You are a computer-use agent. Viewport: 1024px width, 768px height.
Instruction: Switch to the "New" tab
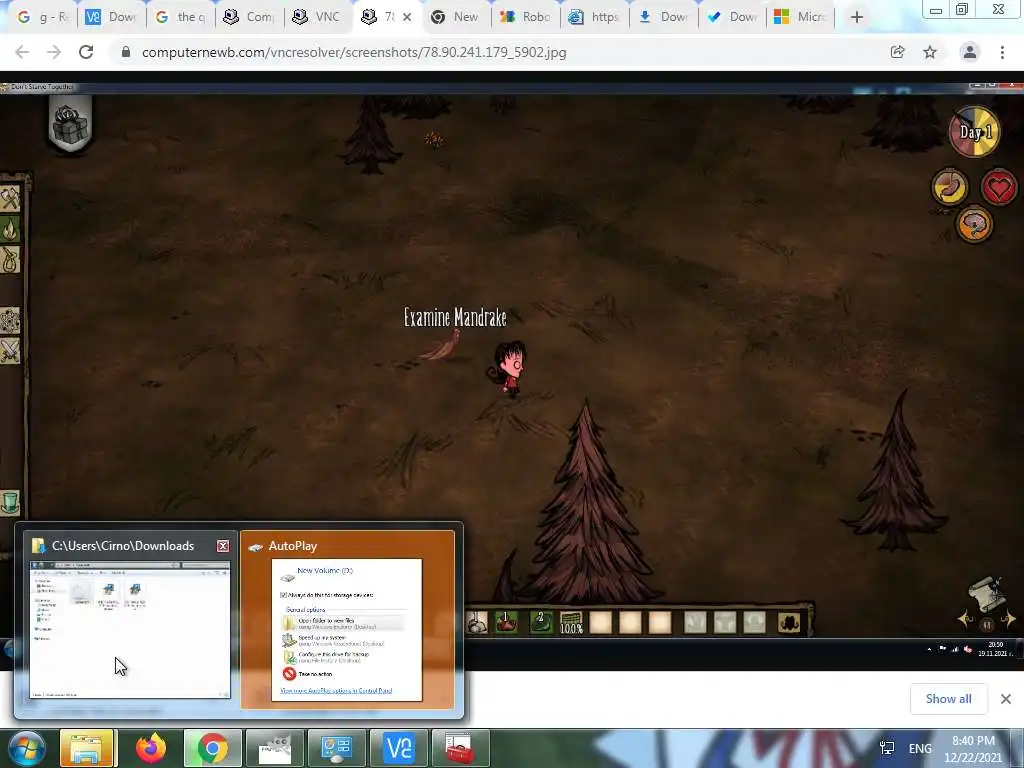456,17
